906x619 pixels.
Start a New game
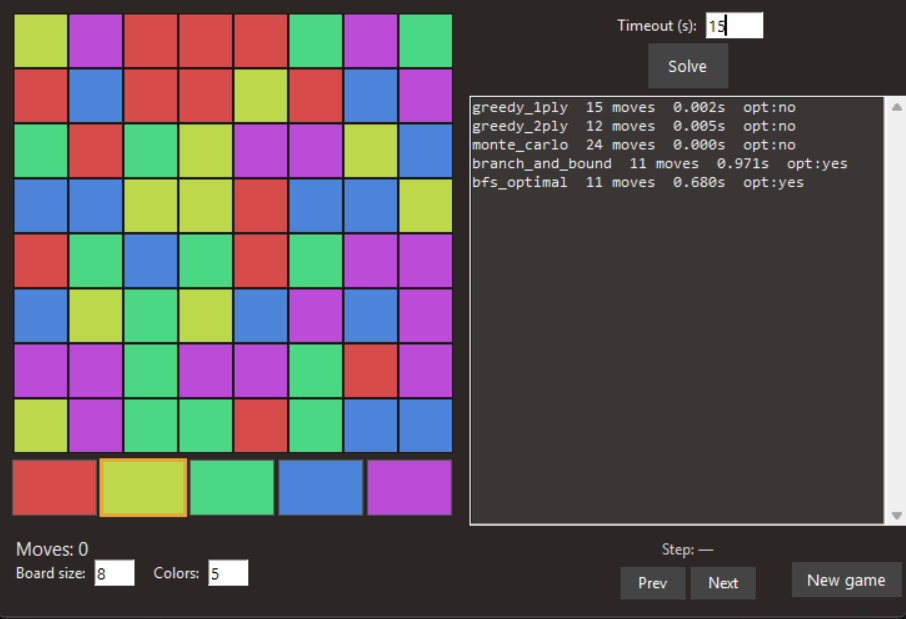click(x=846, y=580)
